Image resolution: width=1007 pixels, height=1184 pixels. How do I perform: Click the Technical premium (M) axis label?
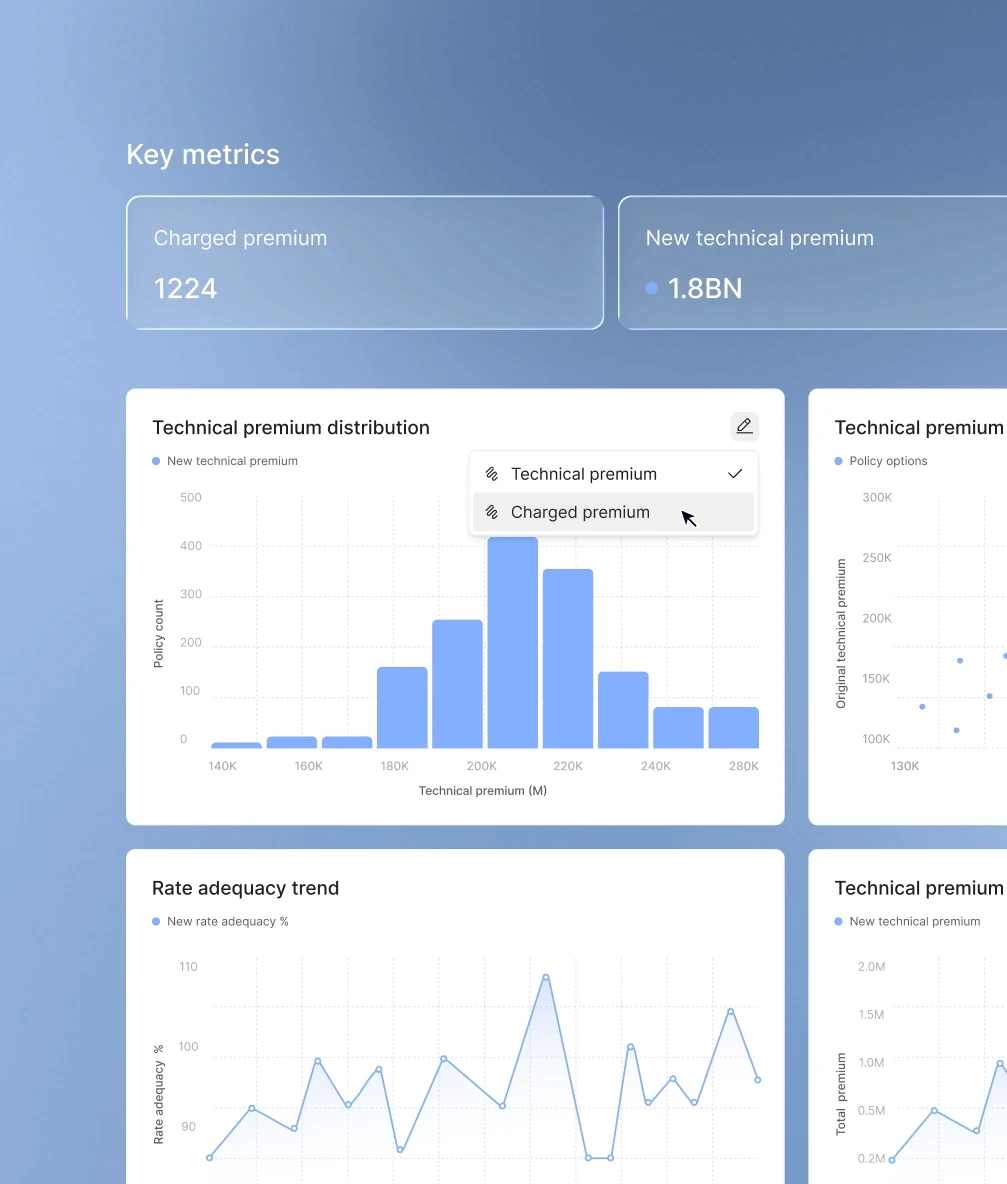click(483, 791)
